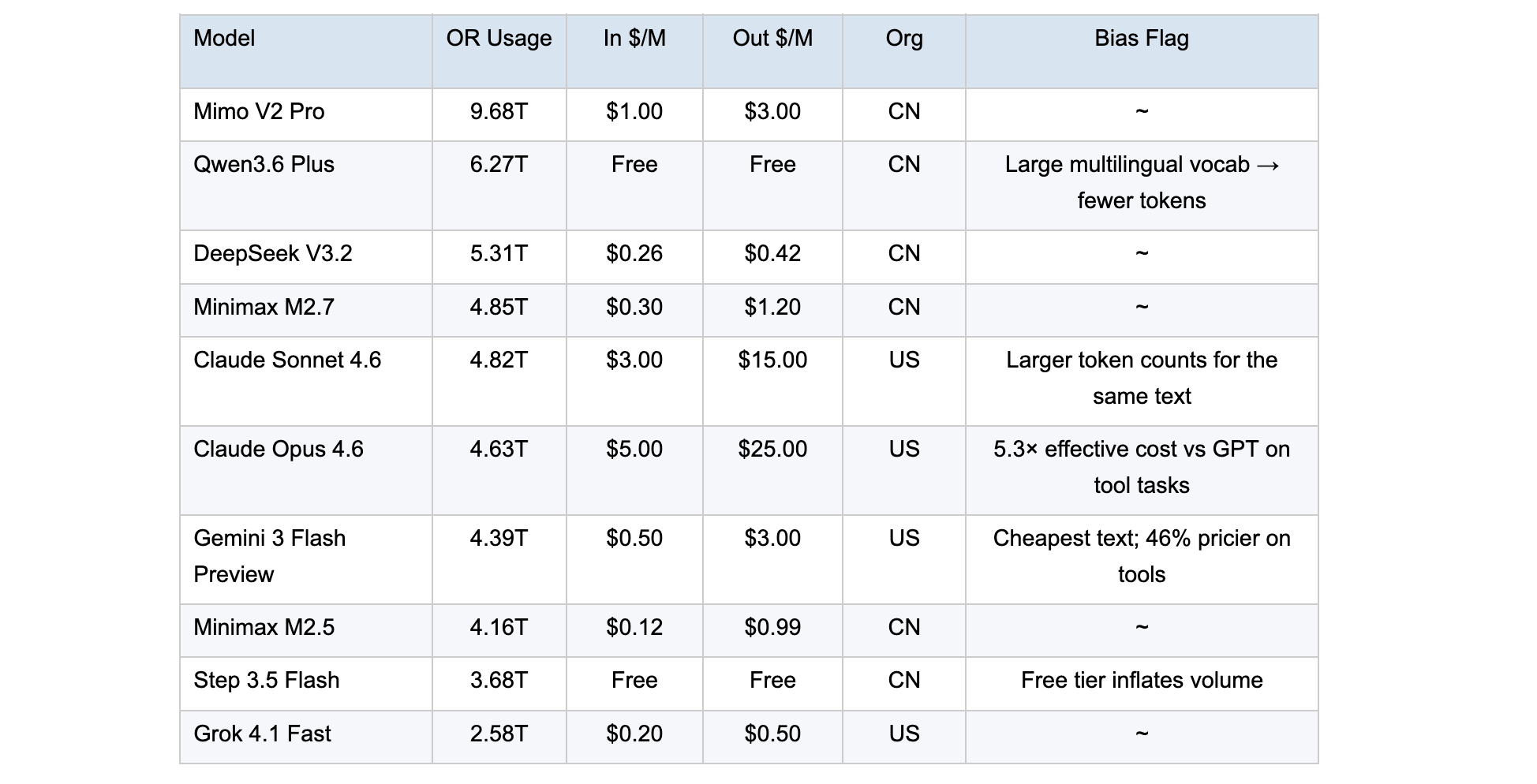The image size is (1537, 784).
Task: Select Mimo V2 Pro's "$3.00" output price
Action: [772, 111]
